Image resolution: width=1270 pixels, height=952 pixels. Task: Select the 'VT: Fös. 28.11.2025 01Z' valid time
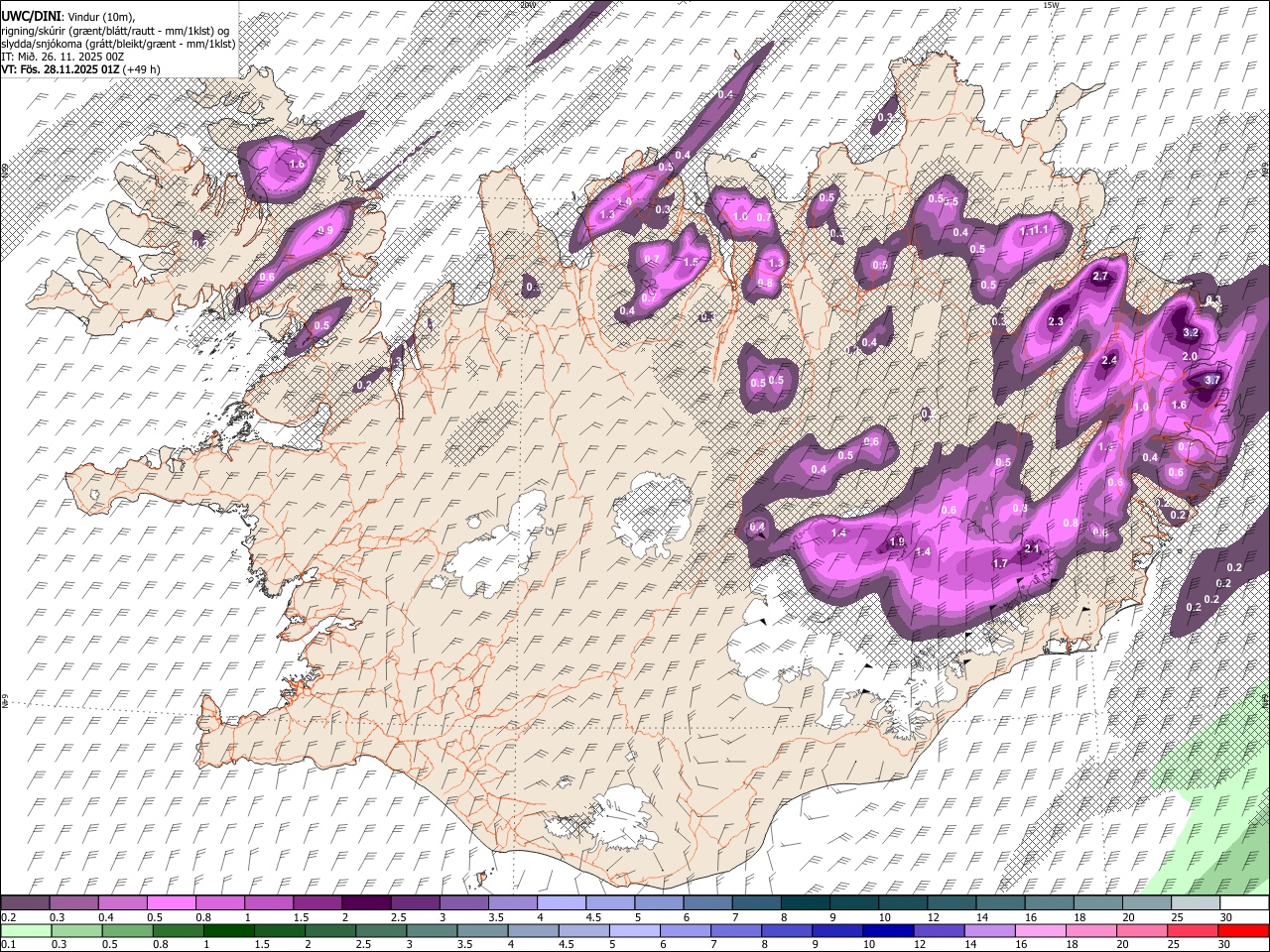[x=61, y=69]
